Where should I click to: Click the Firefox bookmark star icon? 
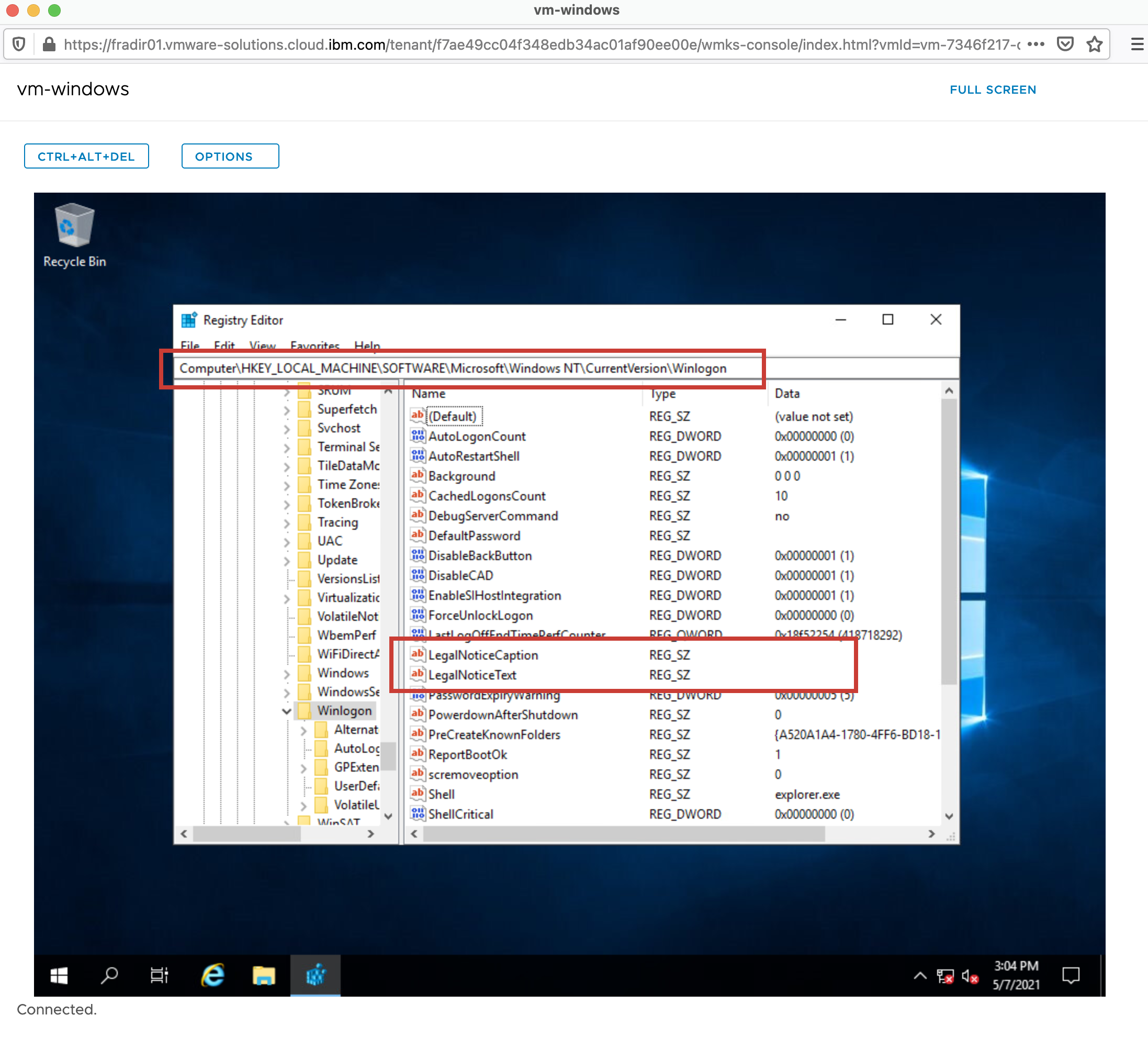pyautogui.click(x=1094, y=44)
